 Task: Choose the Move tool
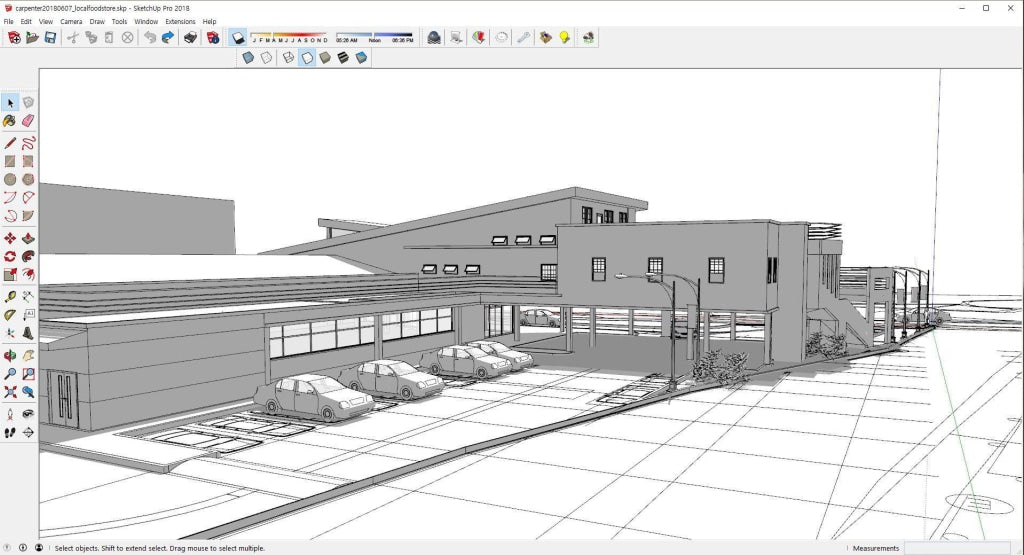coord(10,238)
